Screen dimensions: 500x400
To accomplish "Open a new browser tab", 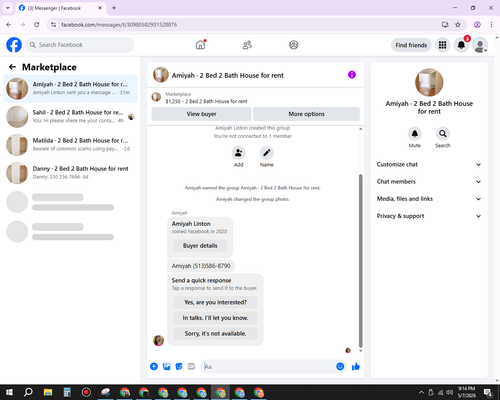I will point(114,8).
